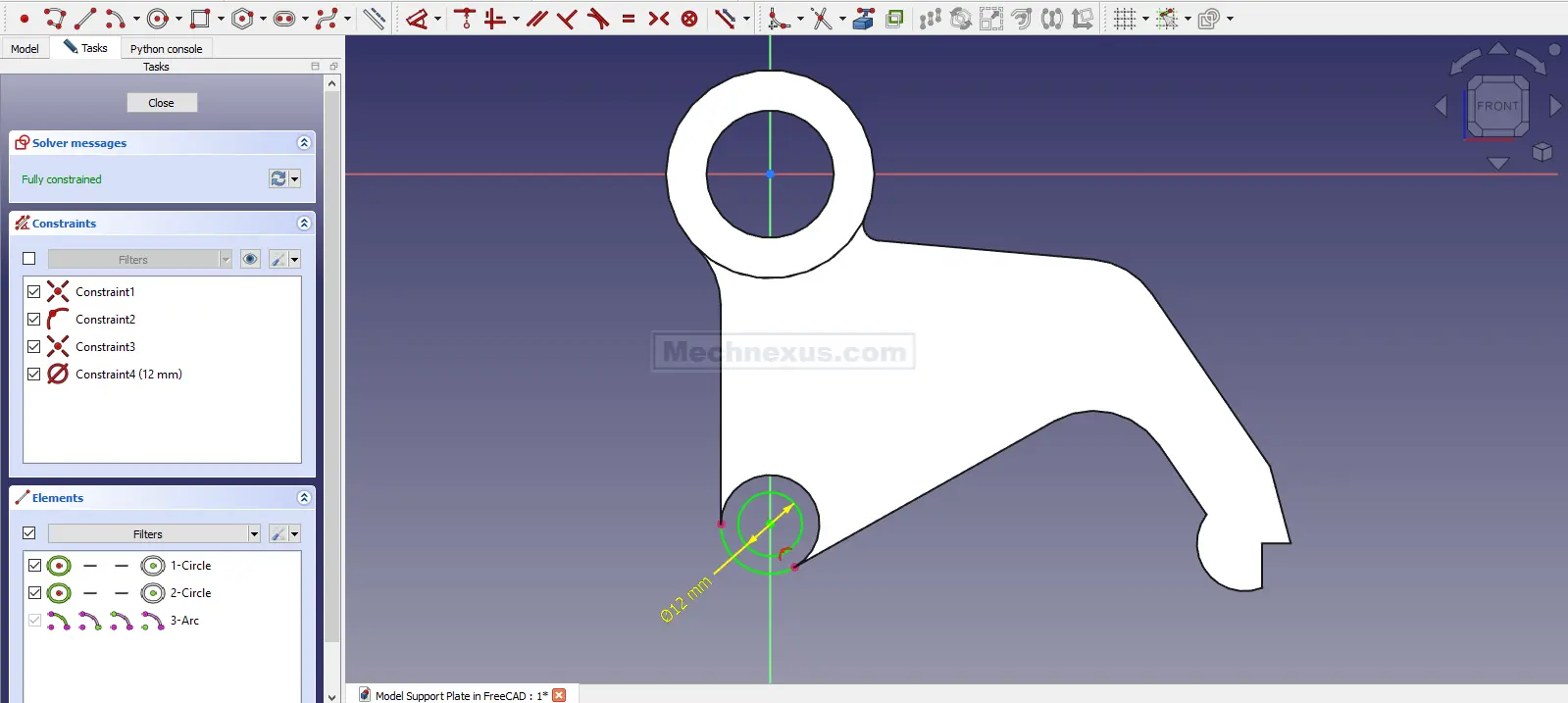Apply the Equal constraint

629,19
